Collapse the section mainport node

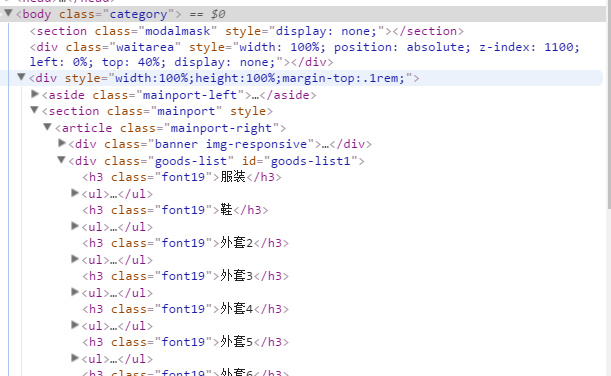(x=35, y=110)
